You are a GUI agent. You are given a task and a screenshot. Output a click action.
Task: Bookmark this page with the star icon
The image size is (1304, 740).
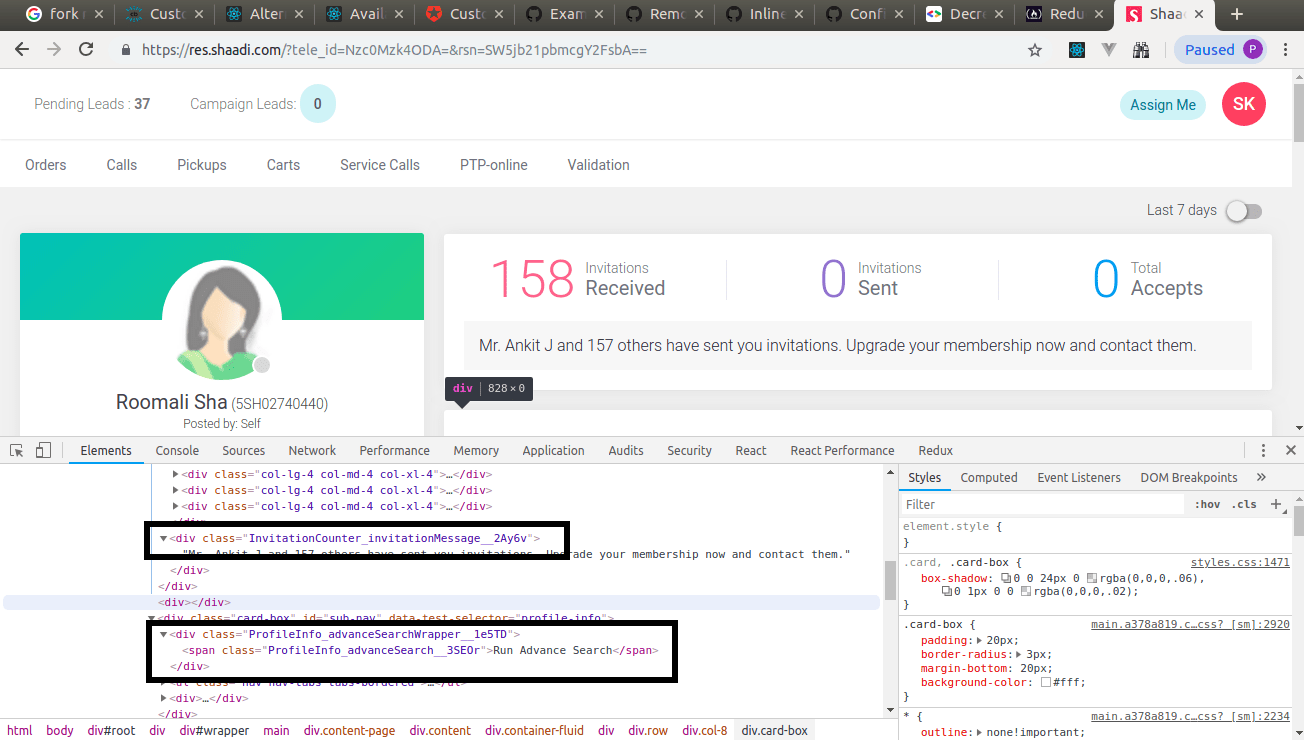[1035, 50]
